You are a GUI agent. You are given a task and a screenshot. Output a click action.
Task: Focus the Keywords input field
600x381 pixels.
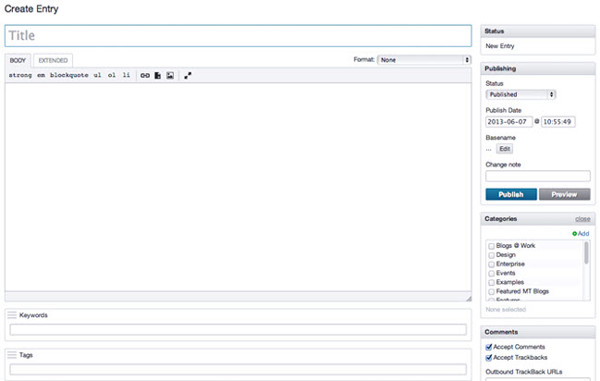pyautogui.click(x=238, y=330)
